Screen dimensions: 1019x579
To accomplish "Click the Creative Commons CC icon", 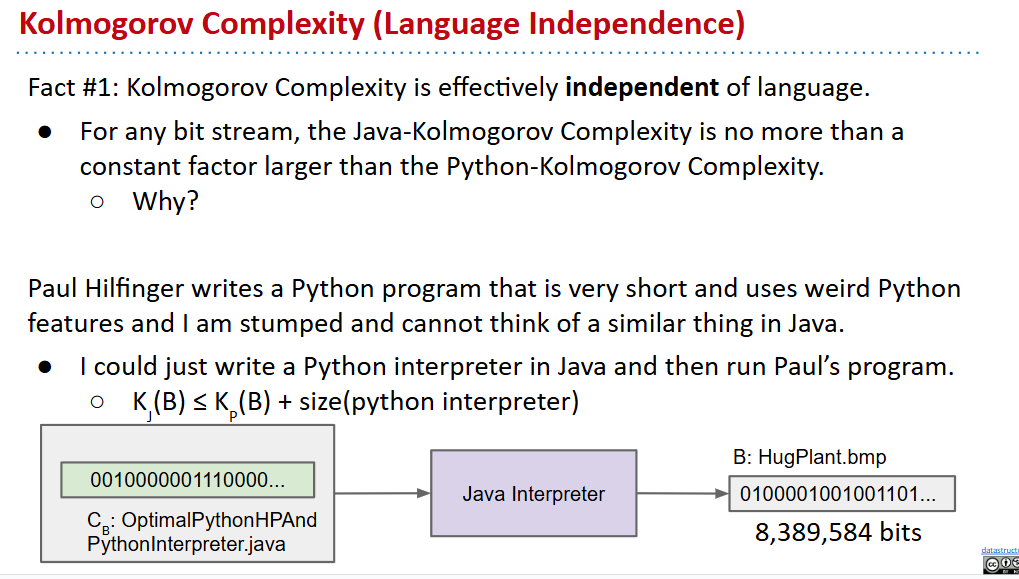I will pyautogui.click(x=992, y=566).
